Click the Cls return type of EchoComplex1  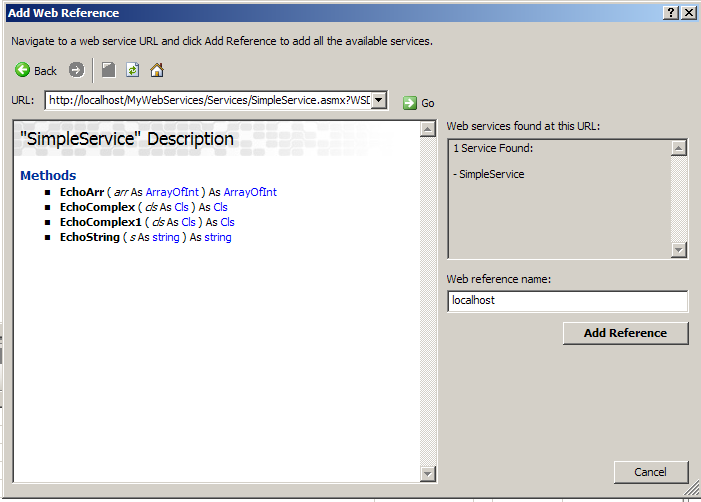pos(227,222)
